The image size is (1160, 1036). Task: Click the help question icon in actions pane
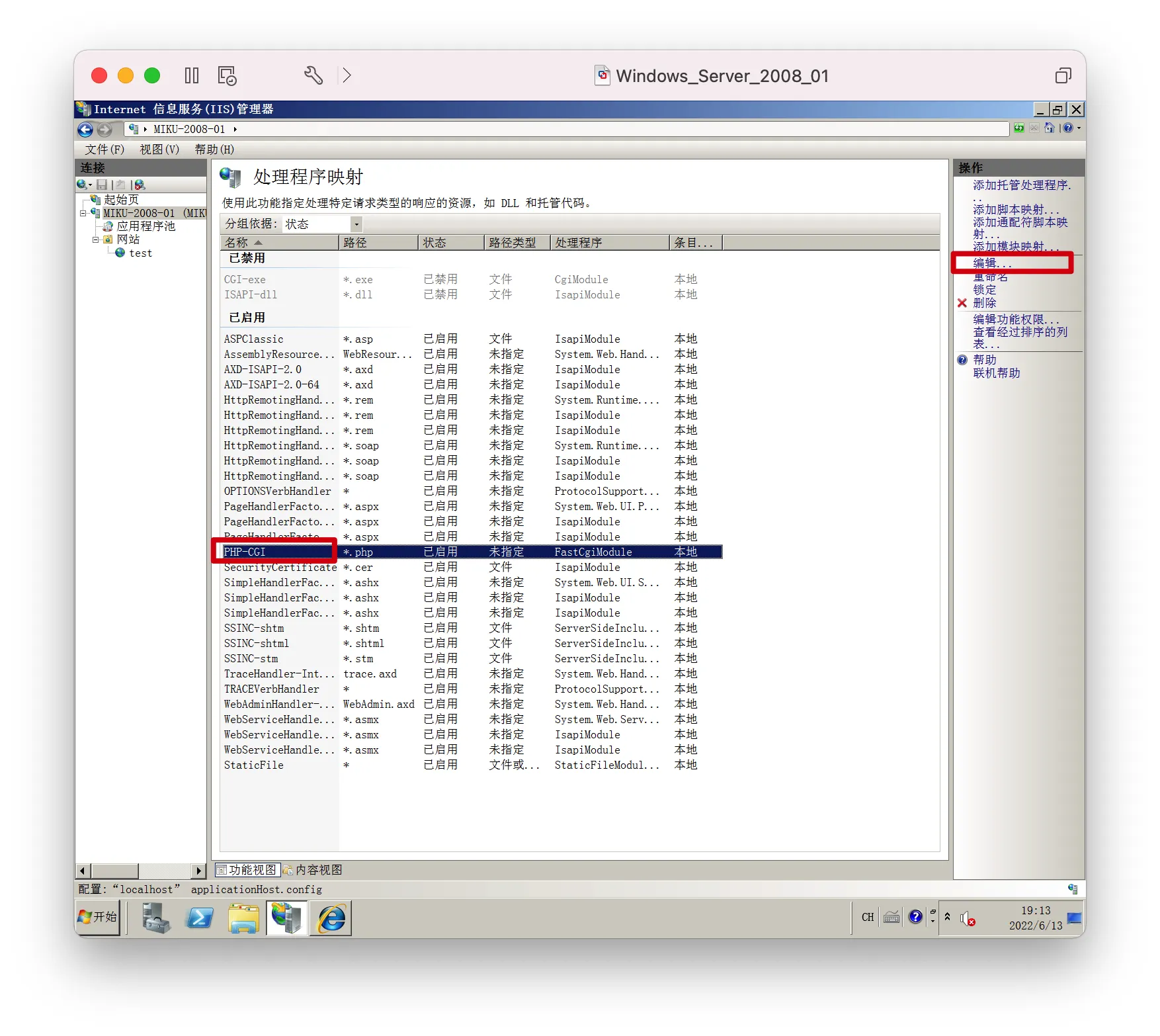click(962, 360)
